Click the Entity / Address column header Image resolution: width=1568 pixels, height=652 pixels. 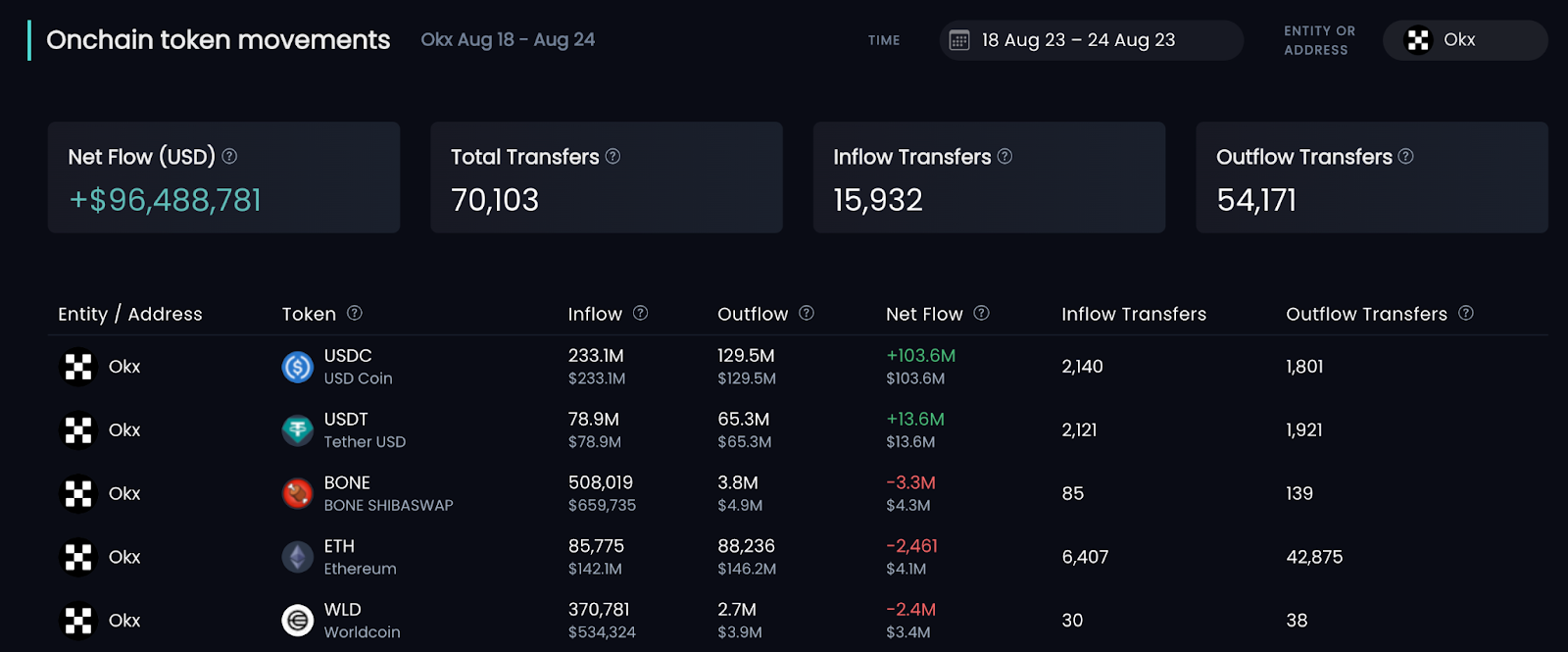pos(130,314)
